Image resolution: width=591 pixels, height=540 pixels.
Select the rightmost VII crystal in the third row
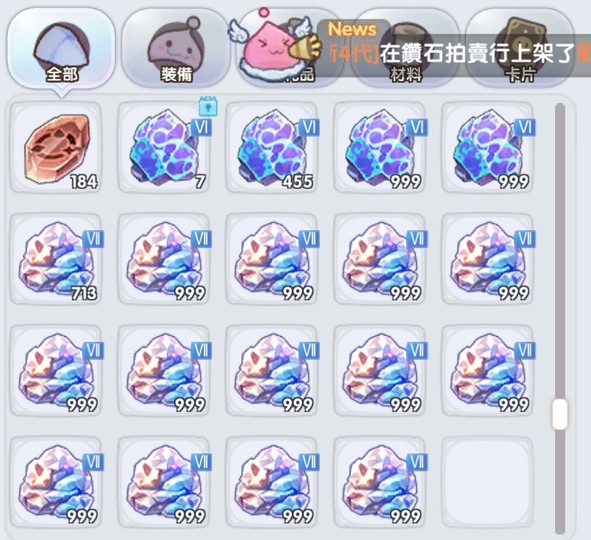click(488, 371)
